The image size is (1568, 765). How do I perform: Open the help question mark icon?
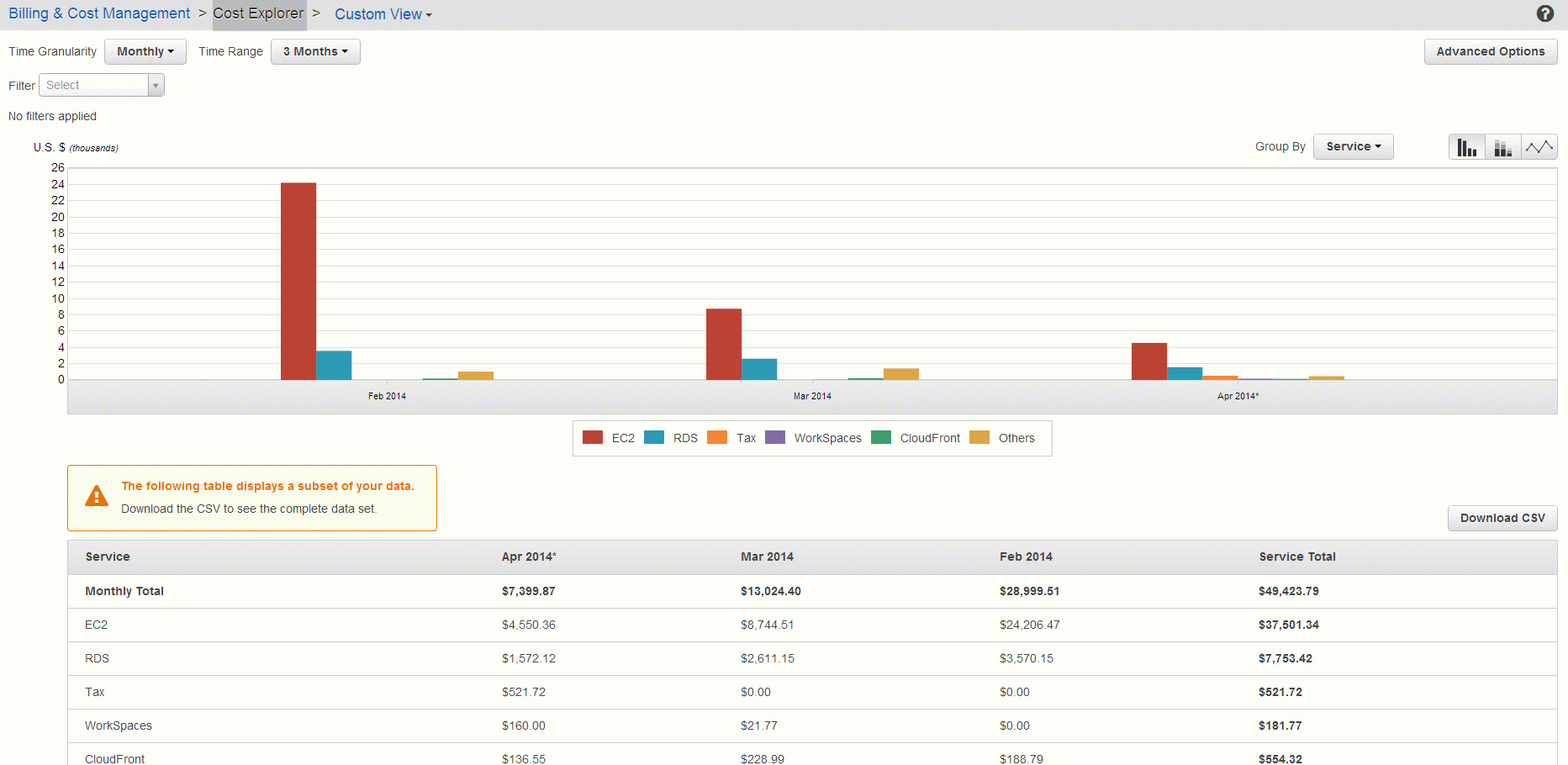click(x=1544, y=13)
